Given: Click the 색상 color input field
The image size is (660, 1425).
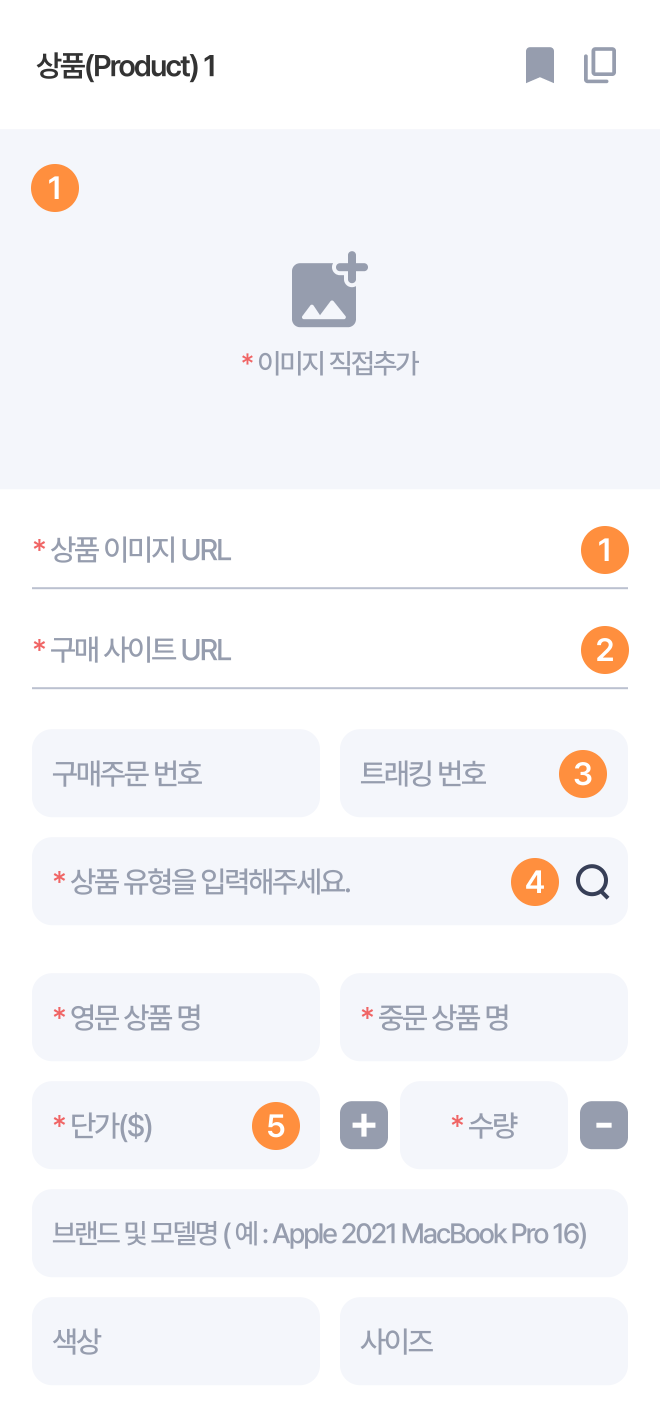Looking at the screenshot, I should [x=176, y=1341].
